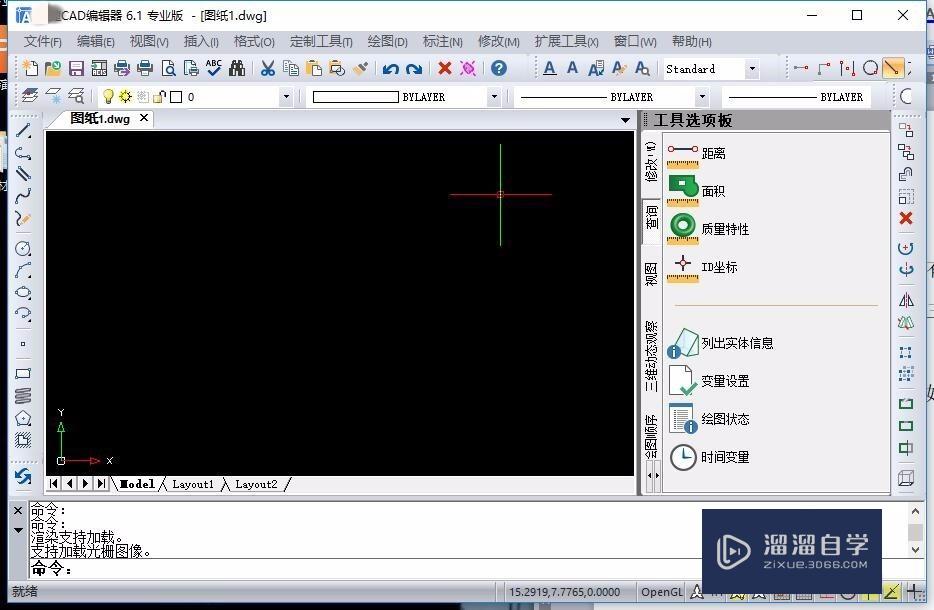Screen dimensions: 934x610
Task: Click the current color swatch beside layer list
Action: coord(174,96)
